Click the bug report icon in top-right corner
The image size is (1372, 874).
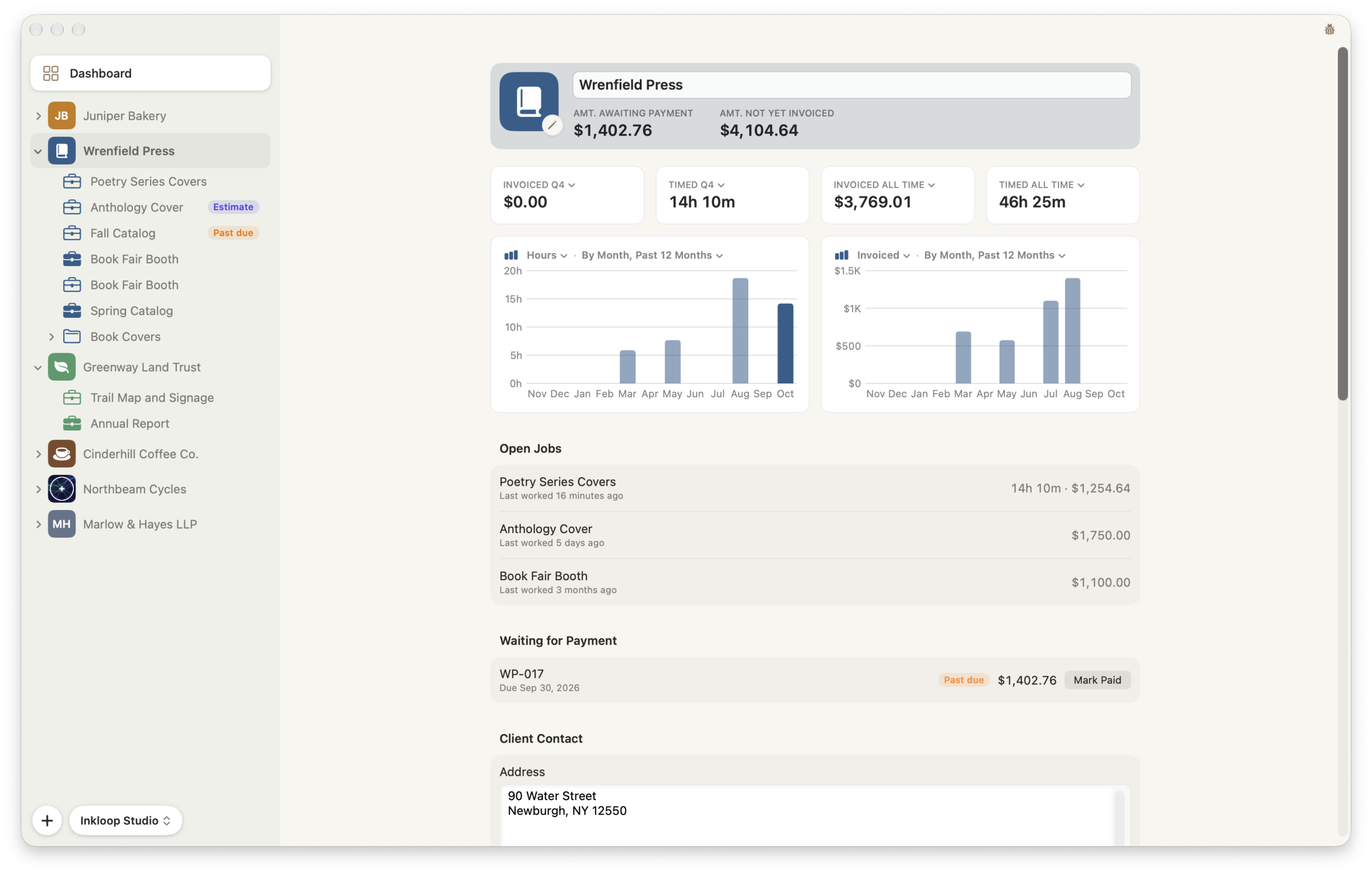tap(1329, 29)
